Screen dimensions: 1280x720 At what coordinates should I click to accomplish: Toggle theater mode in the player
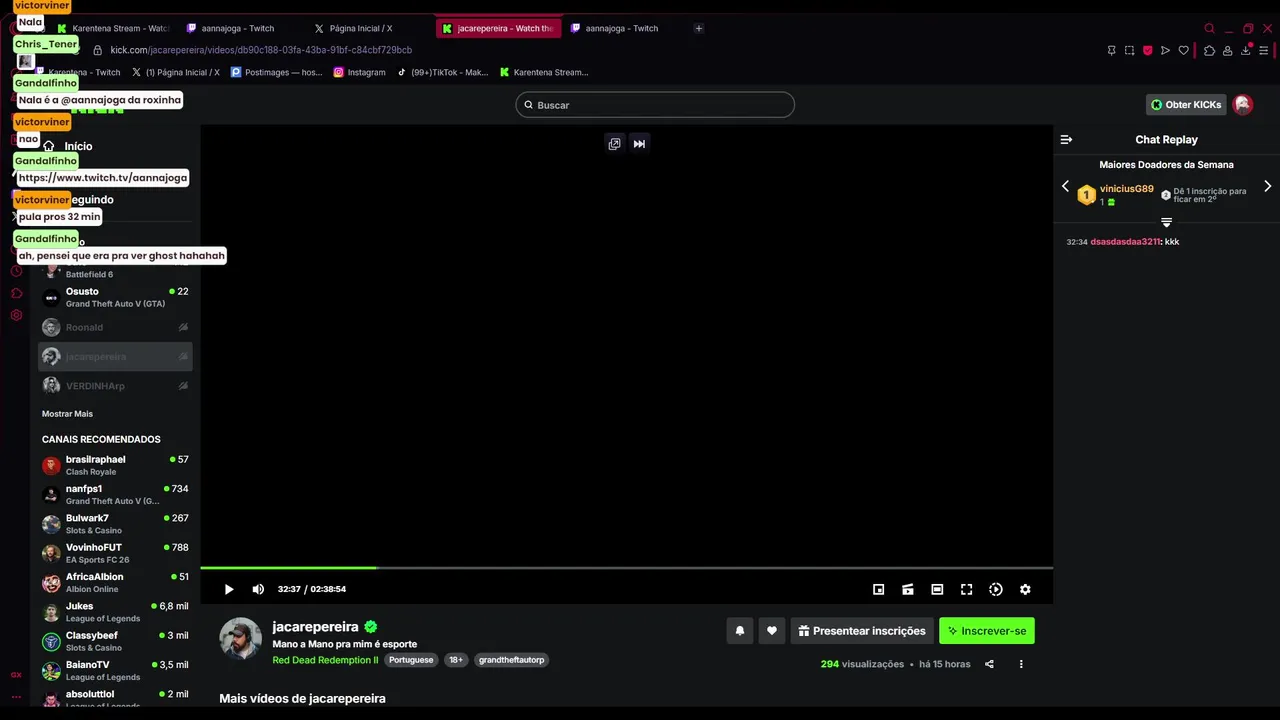click(937, 590)
